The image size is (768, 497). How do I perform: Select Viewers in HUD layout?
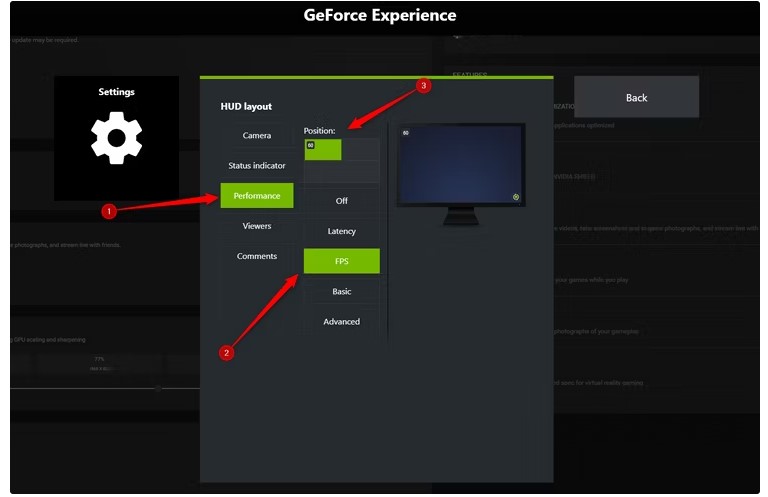[257, 226]
